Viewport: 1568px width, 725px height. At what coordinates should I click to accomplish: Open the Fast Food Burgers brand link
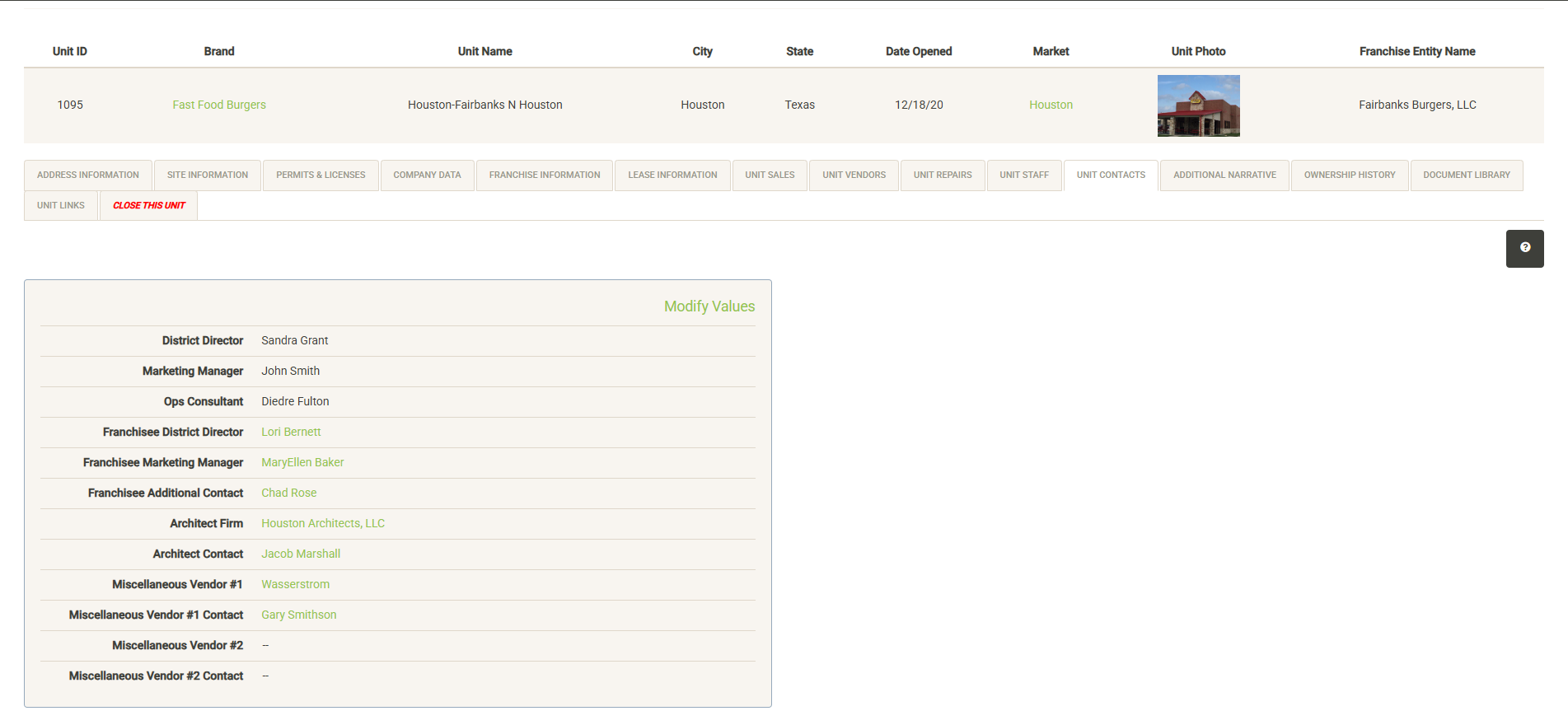pos(219,105)
